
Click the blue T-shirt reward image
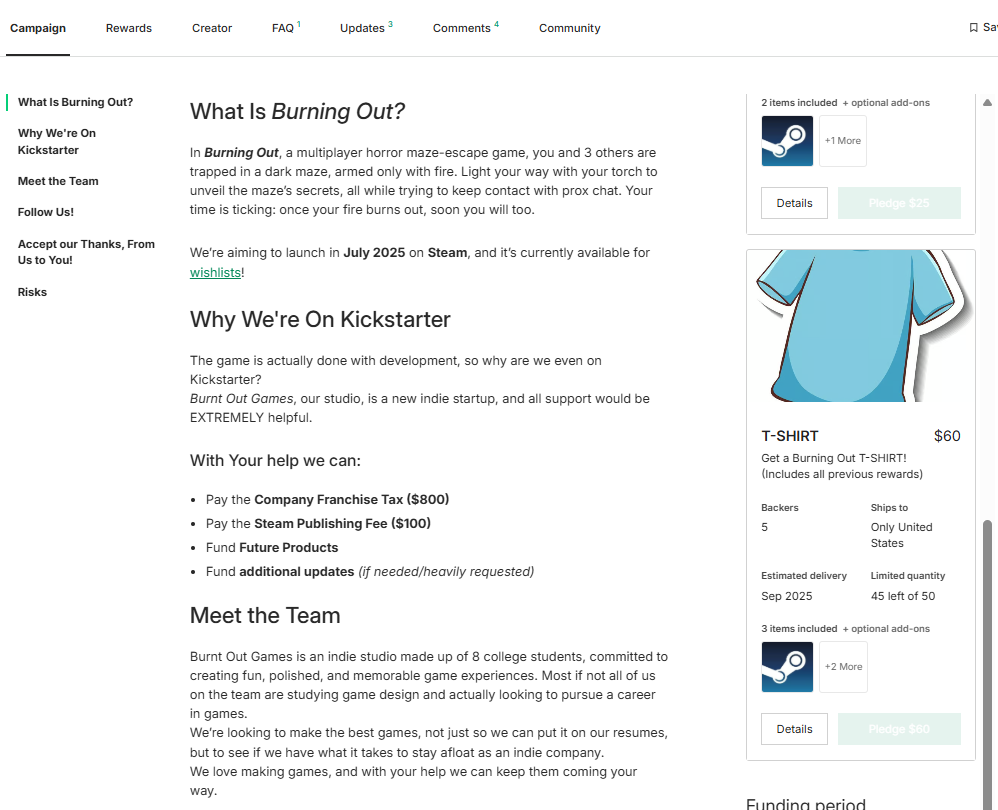[x=860, y=326]
